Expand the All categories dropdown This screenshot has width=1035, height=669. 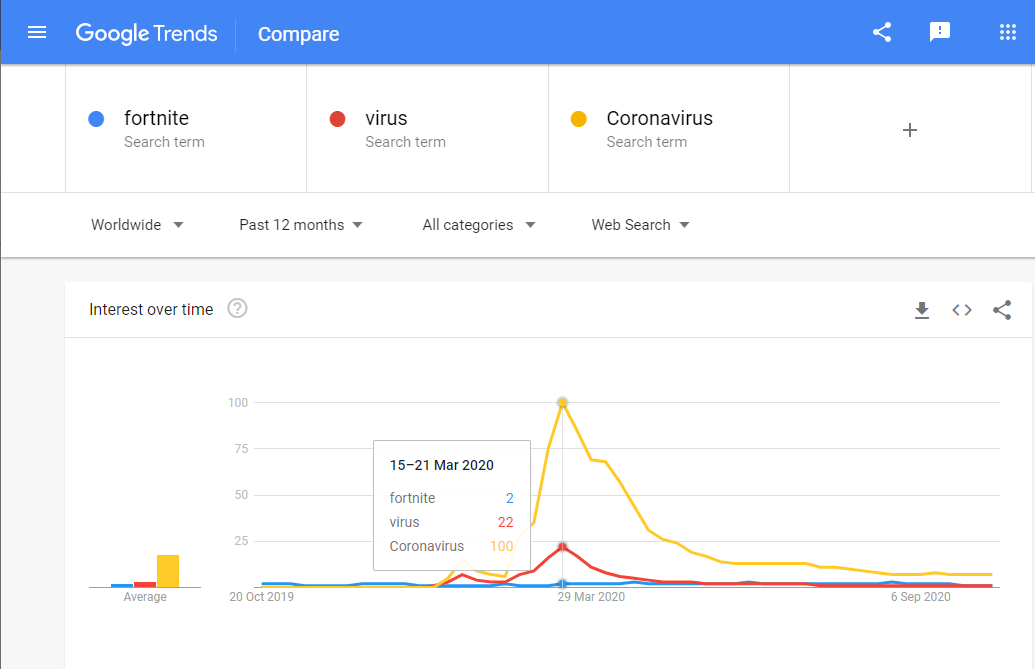479,225
